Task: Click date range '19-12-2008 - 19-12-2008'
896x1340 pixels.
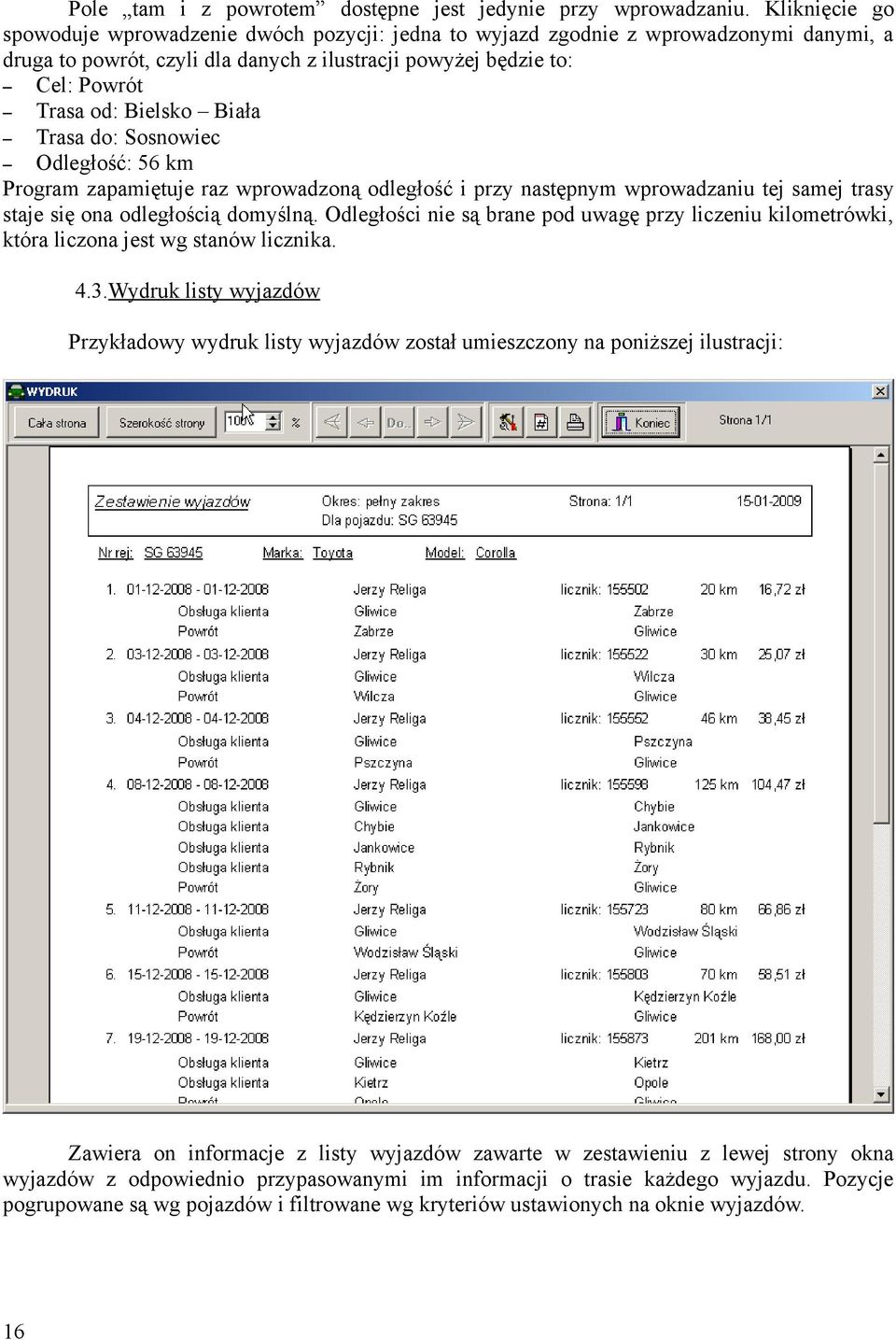Action: coord(198,1038)
